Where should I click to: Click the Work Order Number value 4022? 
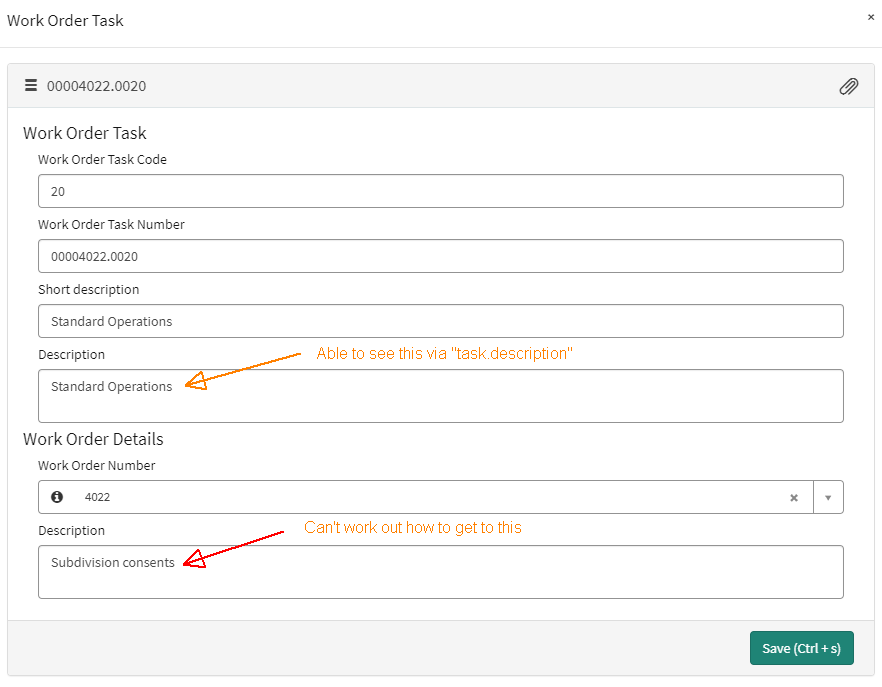pos(97,497)
